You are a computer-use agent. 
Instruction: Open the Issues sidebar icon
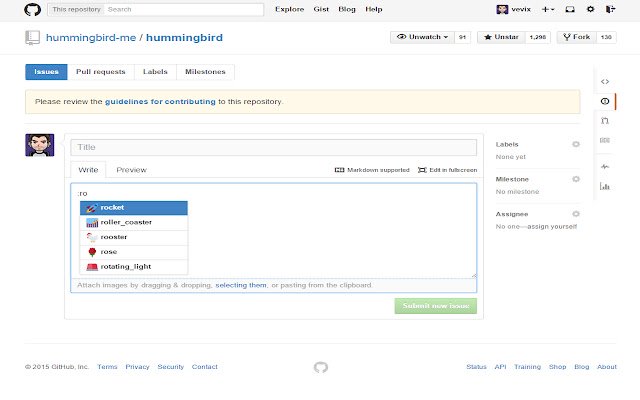pos(604,101)
